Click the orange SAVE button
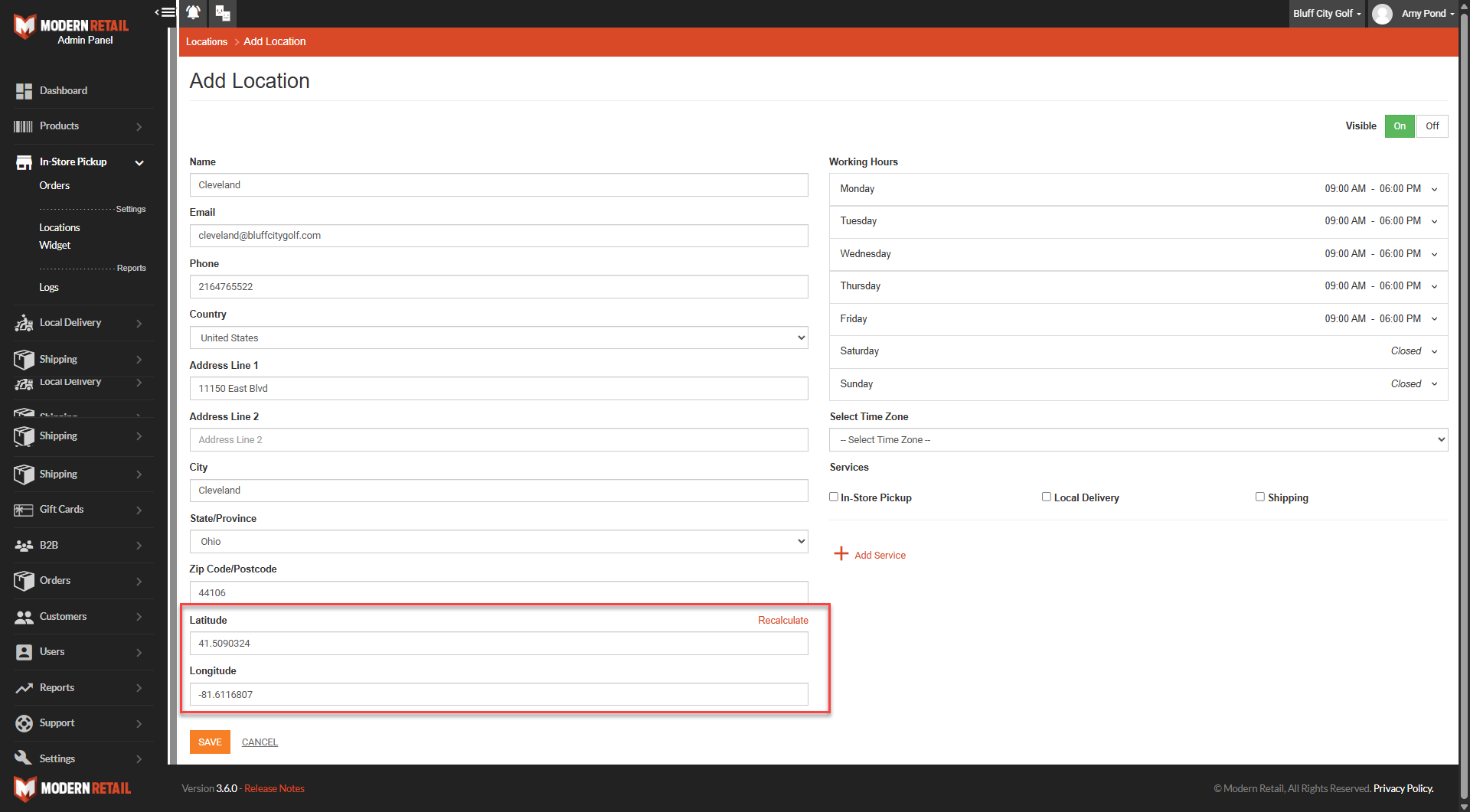The image size is (1470, 812). tap(210, 742)
